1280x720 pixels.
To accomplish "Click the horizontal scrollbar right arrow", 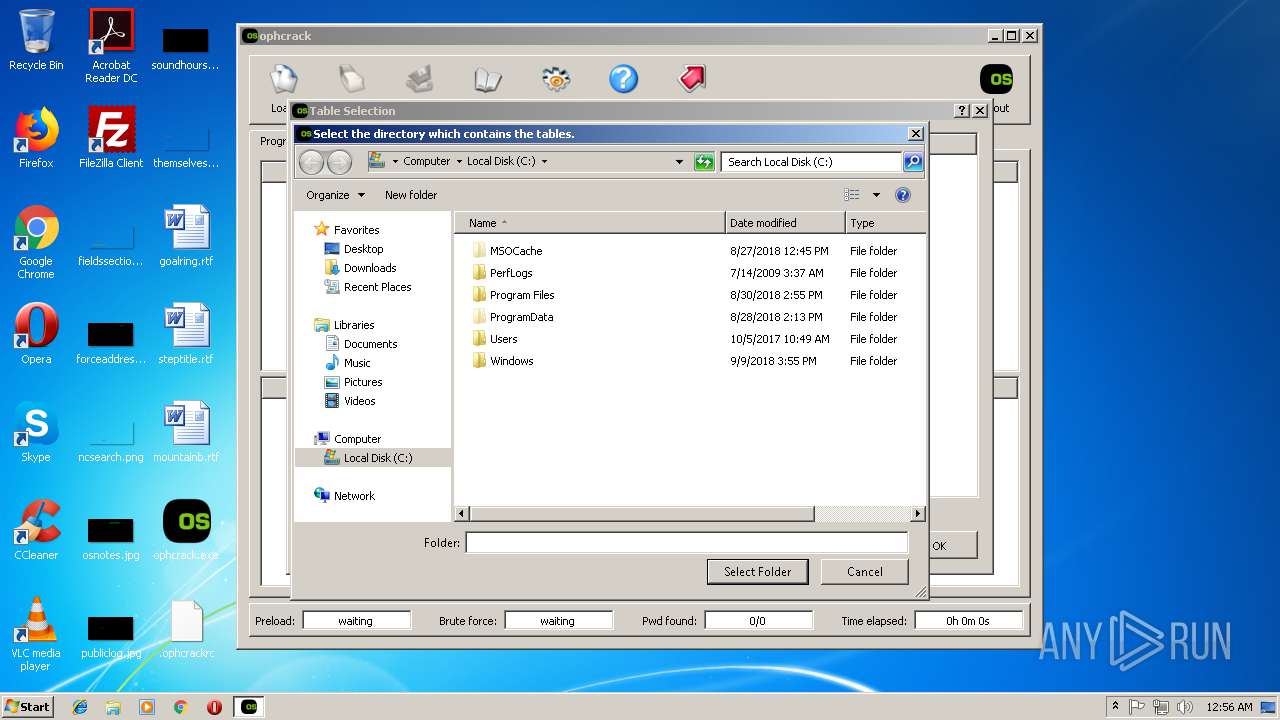I will pyautogui.click(x=917, y=514).
